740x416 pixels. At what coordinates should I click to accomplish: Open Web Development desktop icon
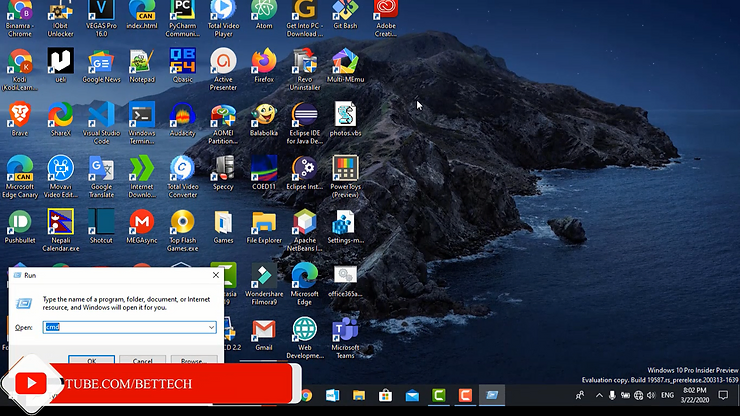pyautogui.click(x=304, y=338)
